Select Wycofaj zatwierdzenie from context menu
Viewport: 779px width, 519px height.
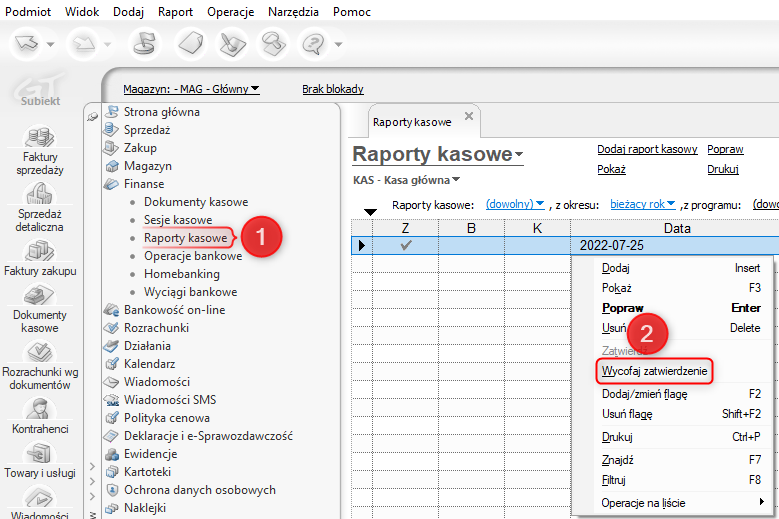(x=655, y=370)
